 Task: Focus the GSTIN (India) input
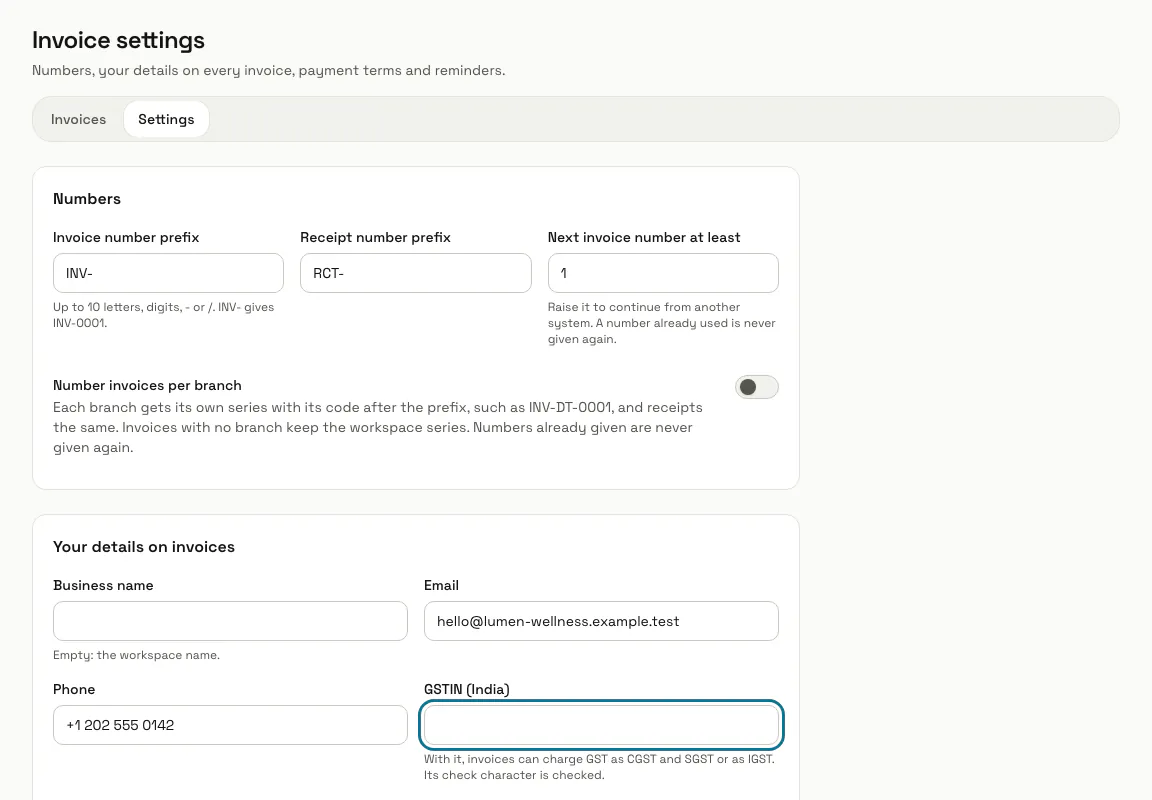click(601, 725)
